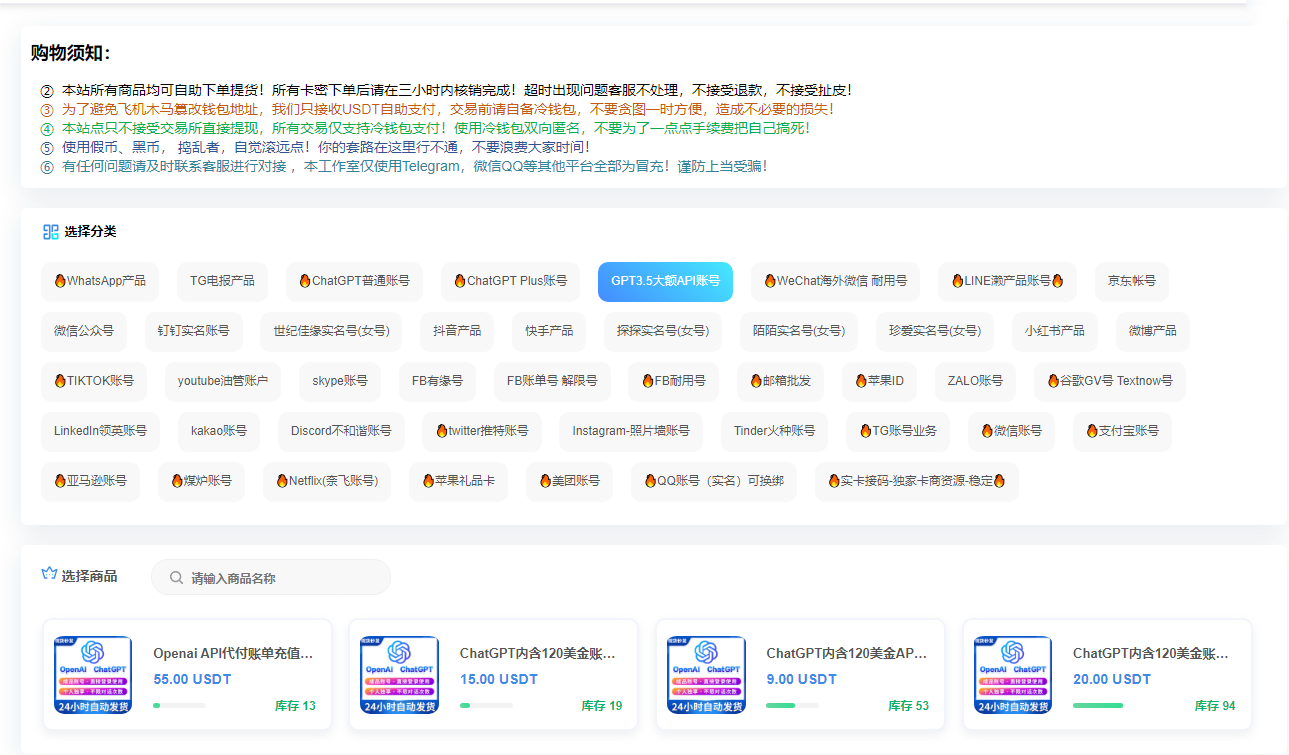Choose the twitter推特账号 category
The height and width of the screenshot is (755, 1289).
482,432
